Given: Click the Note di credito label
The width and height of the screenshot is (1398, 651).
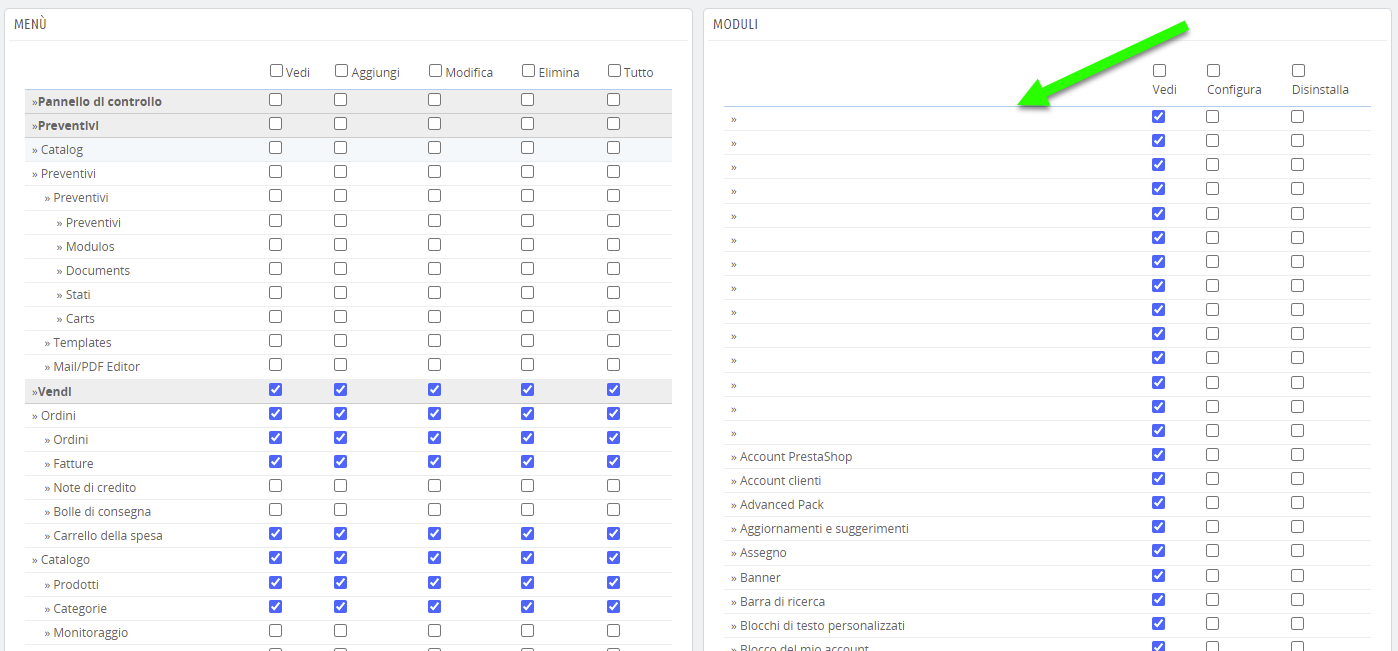Looking at the screenshot, I should pyautogui.click(x=95, y=488).
